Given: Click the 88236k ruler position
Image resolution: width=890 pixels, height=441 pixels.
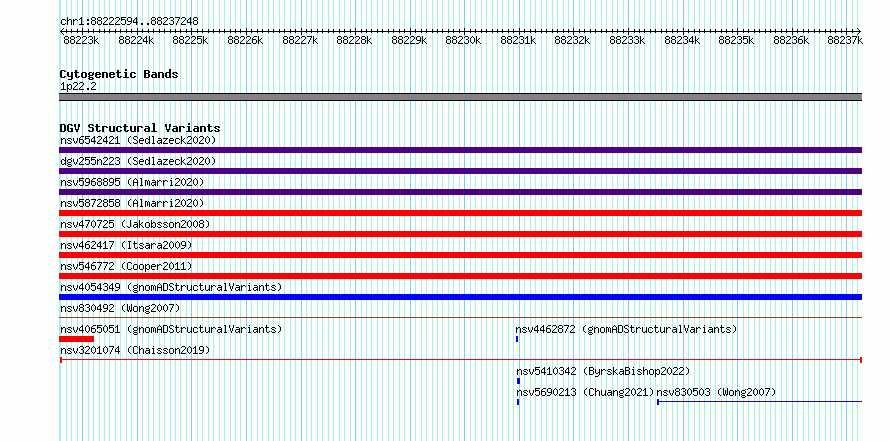Looking at the screenshot, I should pos(791,40).
